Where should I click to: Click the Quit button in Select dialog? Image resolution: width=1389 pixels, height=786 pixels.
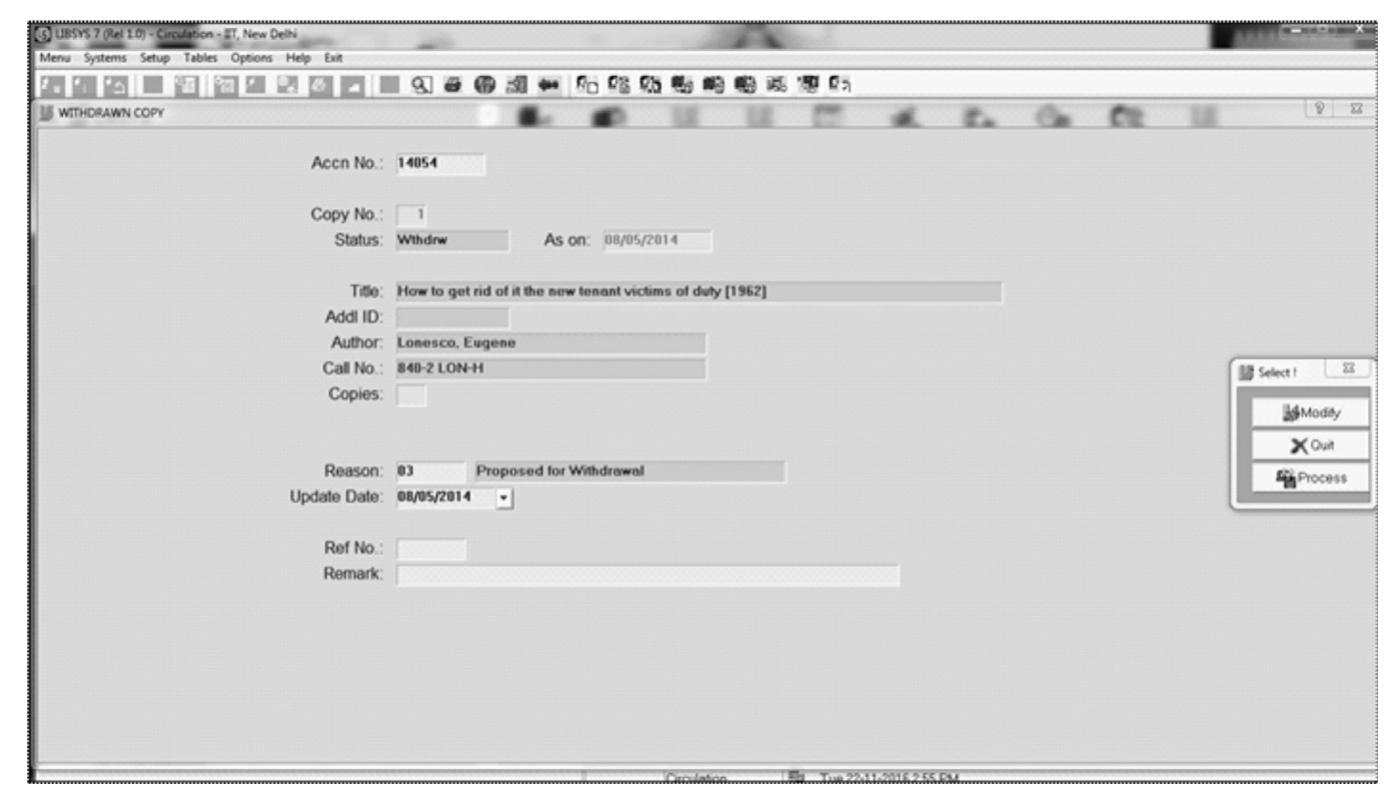tap(1310, 445)
